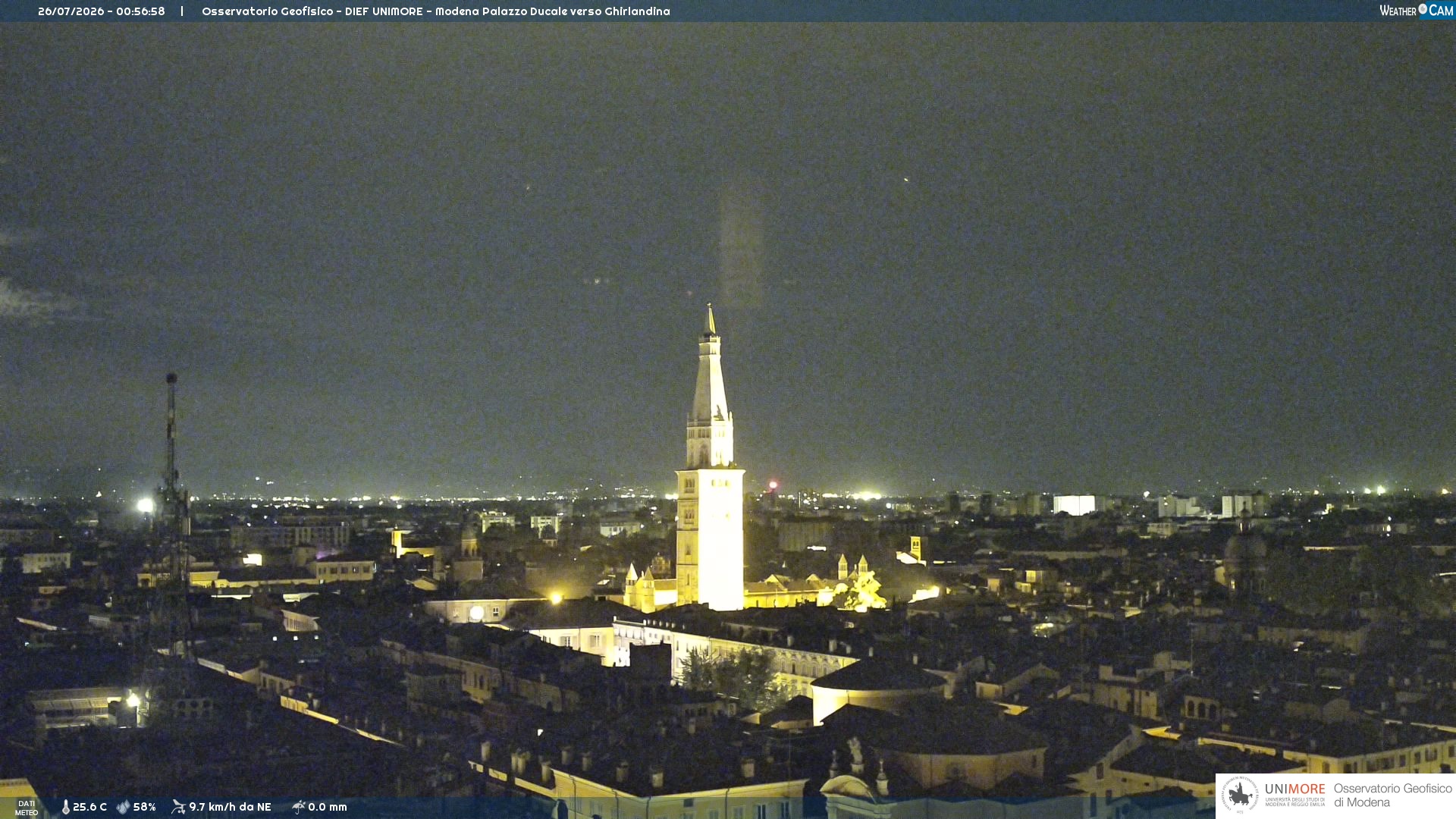Click the WeatherCam logo

click(1416, 11)
